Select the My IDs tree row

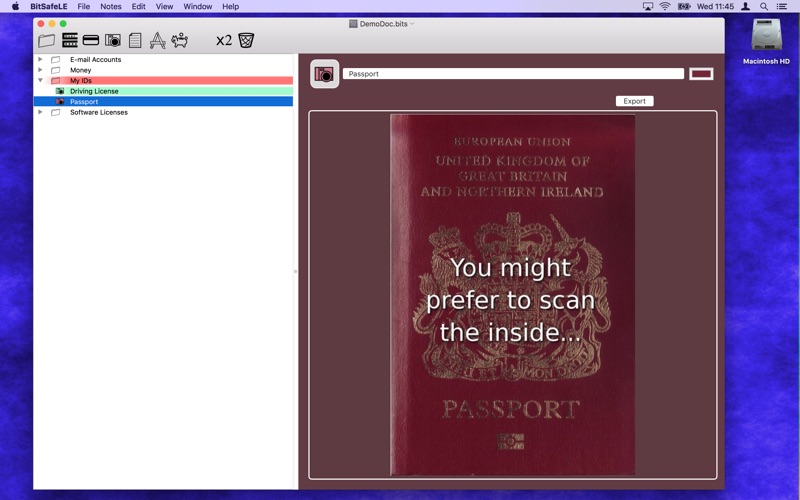[x=163, y=81]
